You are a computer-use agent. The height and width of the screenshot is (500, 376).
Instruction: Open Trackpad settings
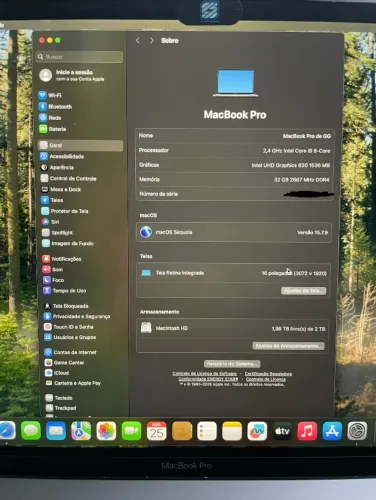[61, 408]
